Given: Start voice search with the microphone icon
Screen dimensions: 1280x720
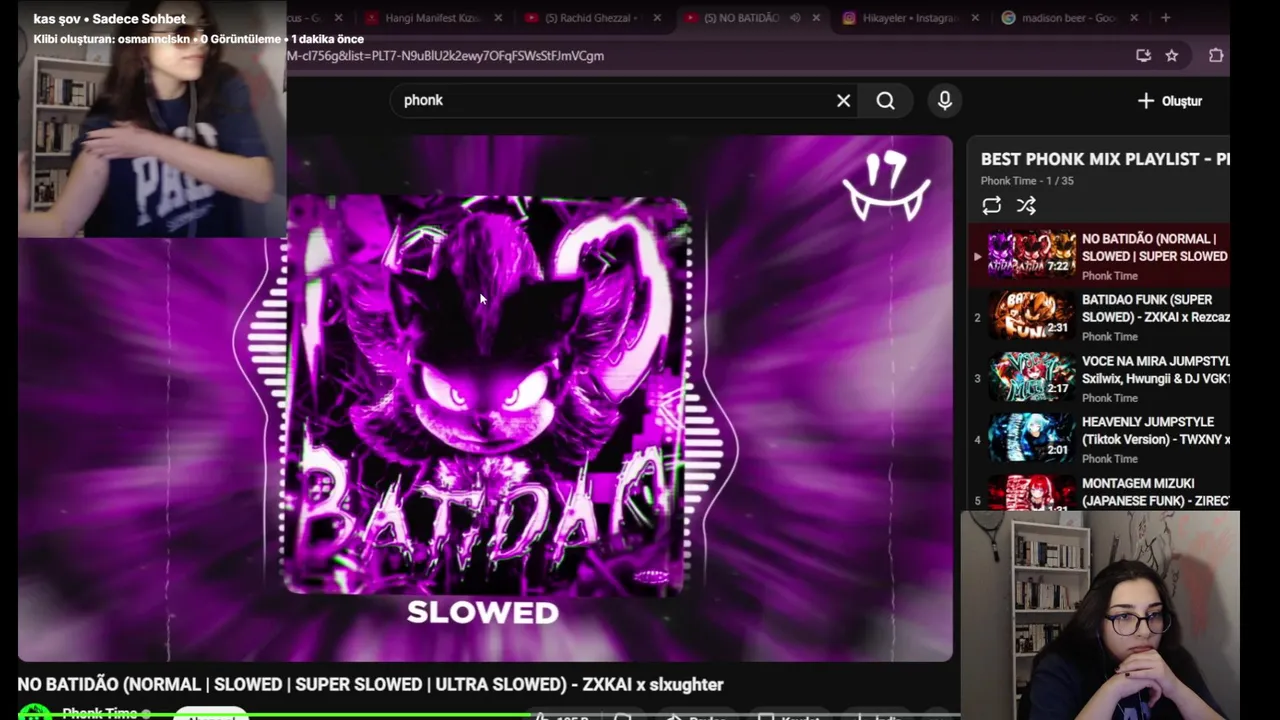Looking at the screenshot, I should click(x=945, y=100).
